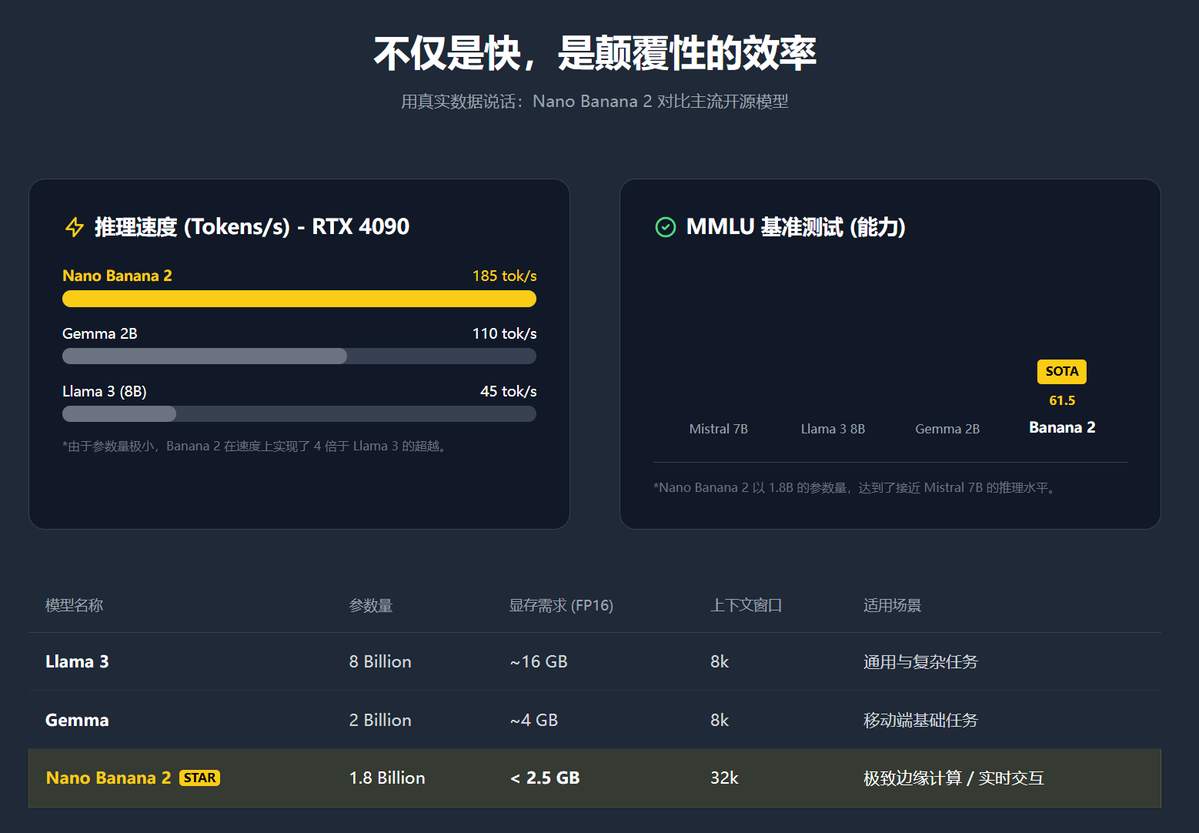Click the 参数量 column header
This screenshot has width=1199, height=833.
[371, 606]
